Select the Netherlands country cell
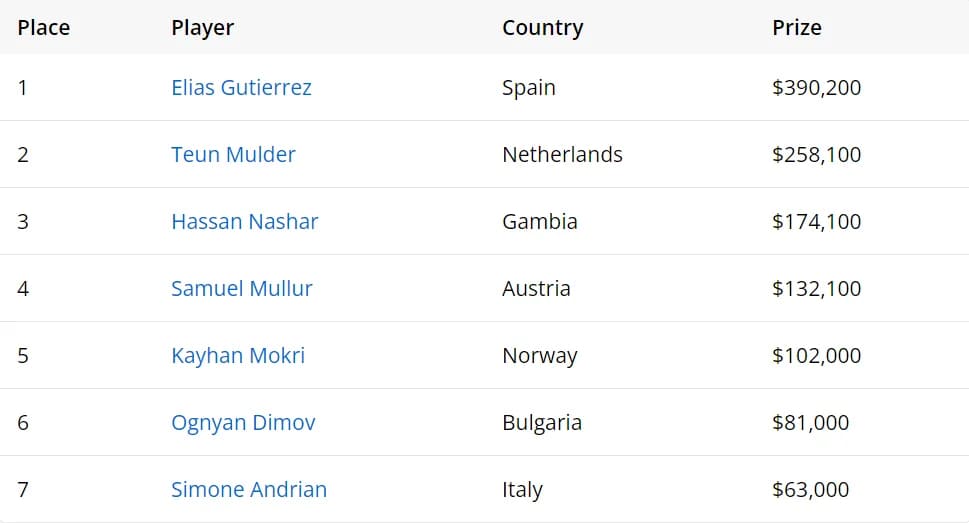Viewport: 969px width, 523px height. [562, 155]
